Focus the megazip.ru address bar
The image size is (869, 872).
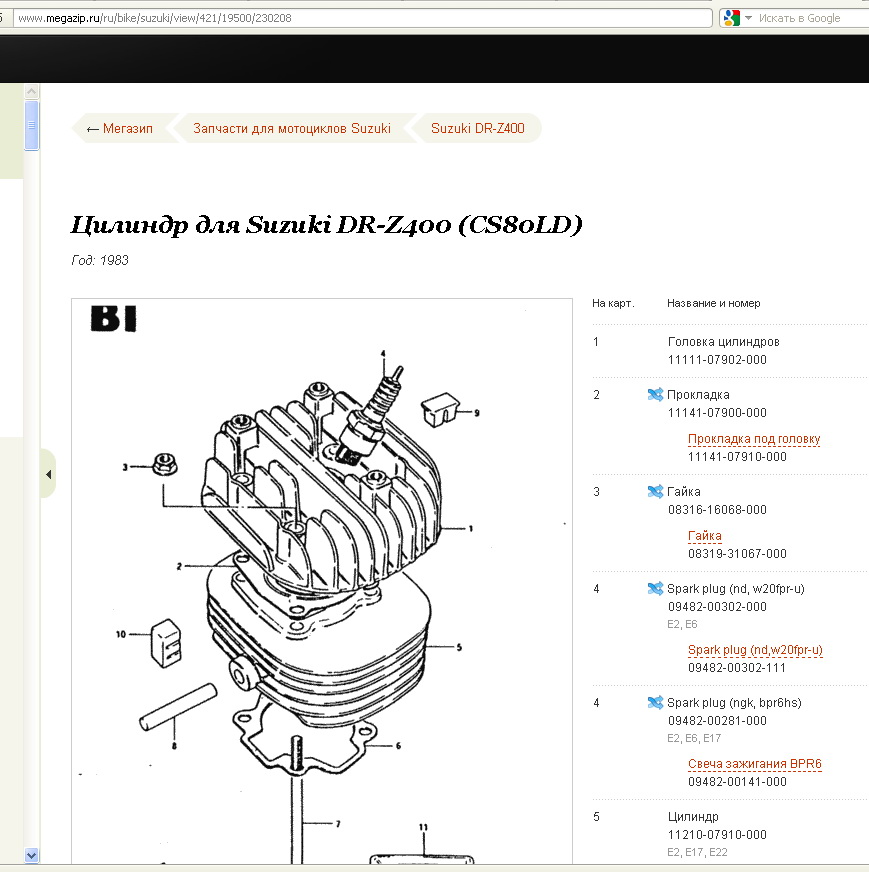(x=363, y=18)
